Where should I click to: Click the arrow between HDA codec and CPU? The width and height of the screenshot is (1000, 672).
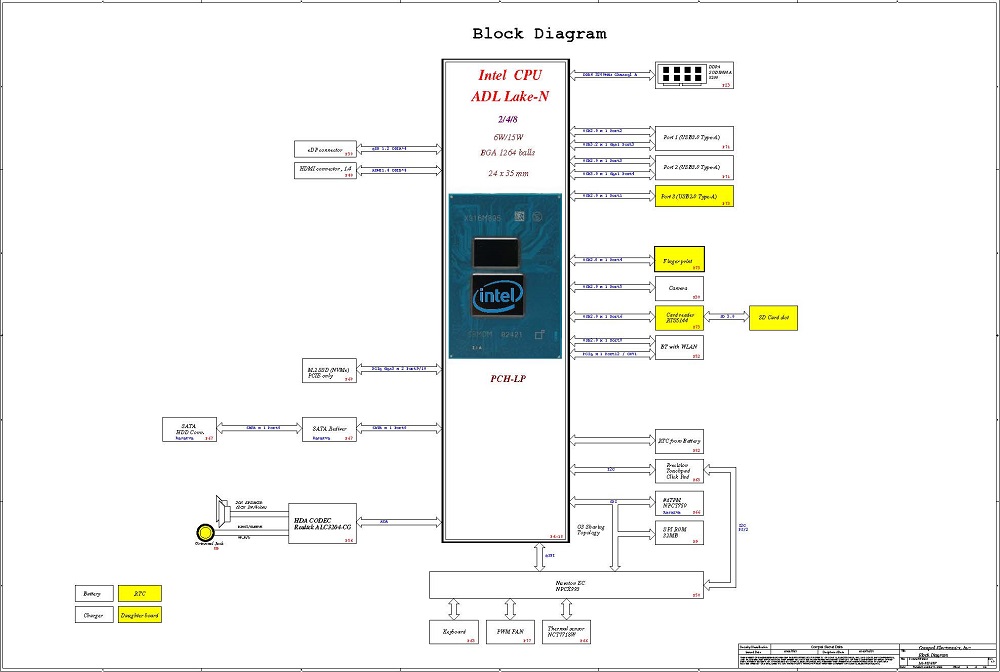[399, 522]
